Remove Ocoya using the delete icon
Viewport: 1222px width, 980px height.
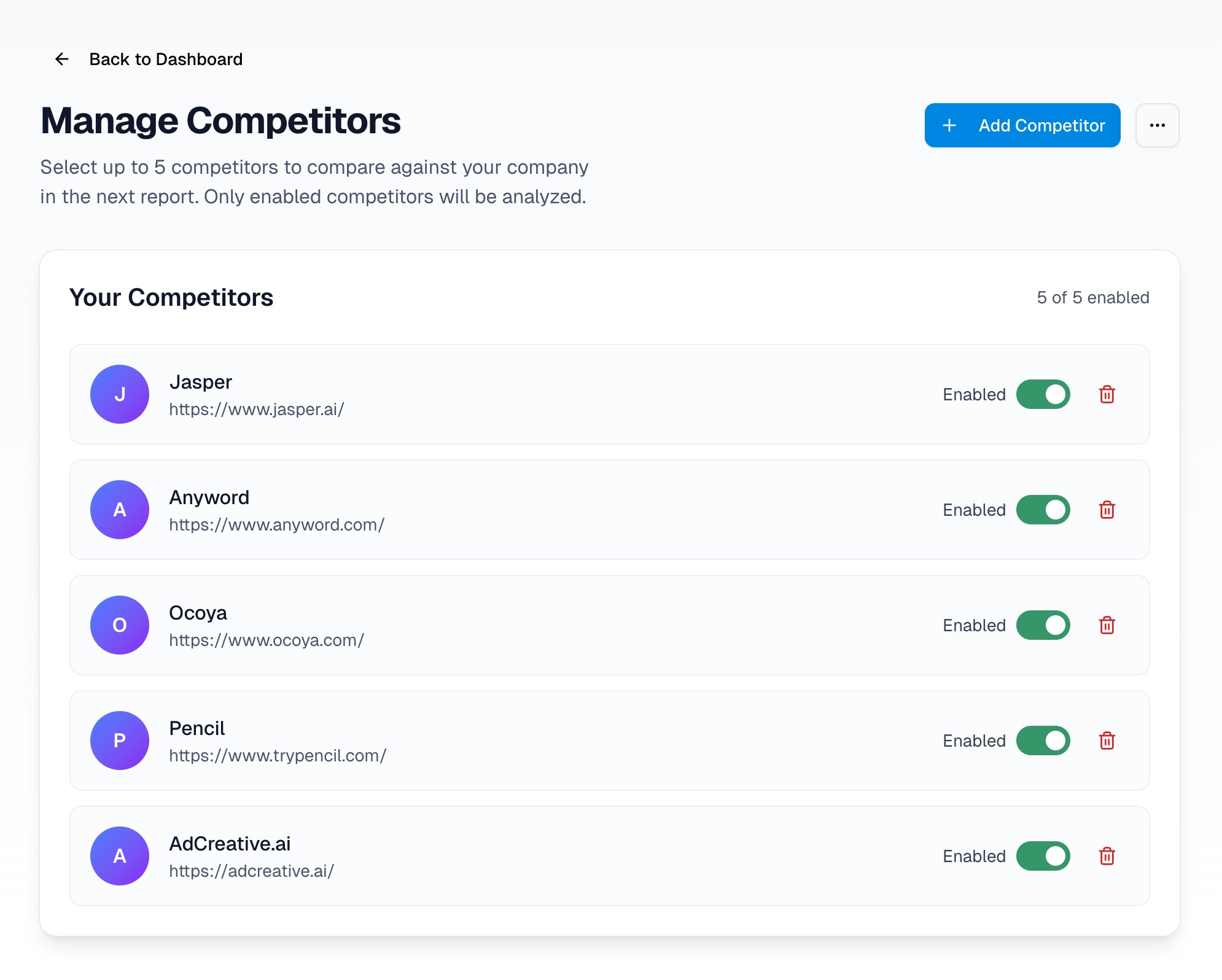click(x=1108, y=625)
